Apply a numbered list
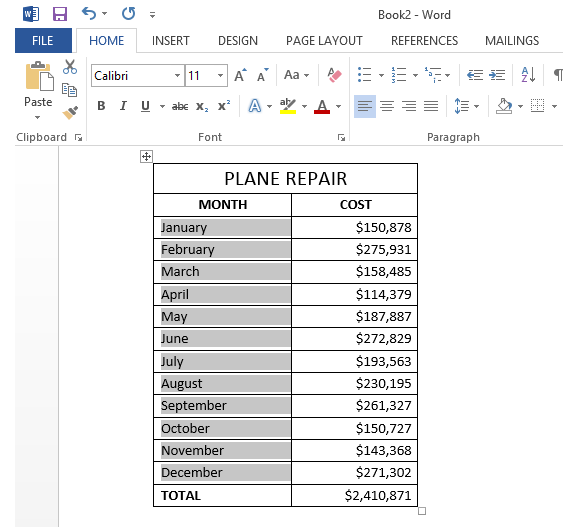Screen dimensions: 563x527 coord(399,75)
